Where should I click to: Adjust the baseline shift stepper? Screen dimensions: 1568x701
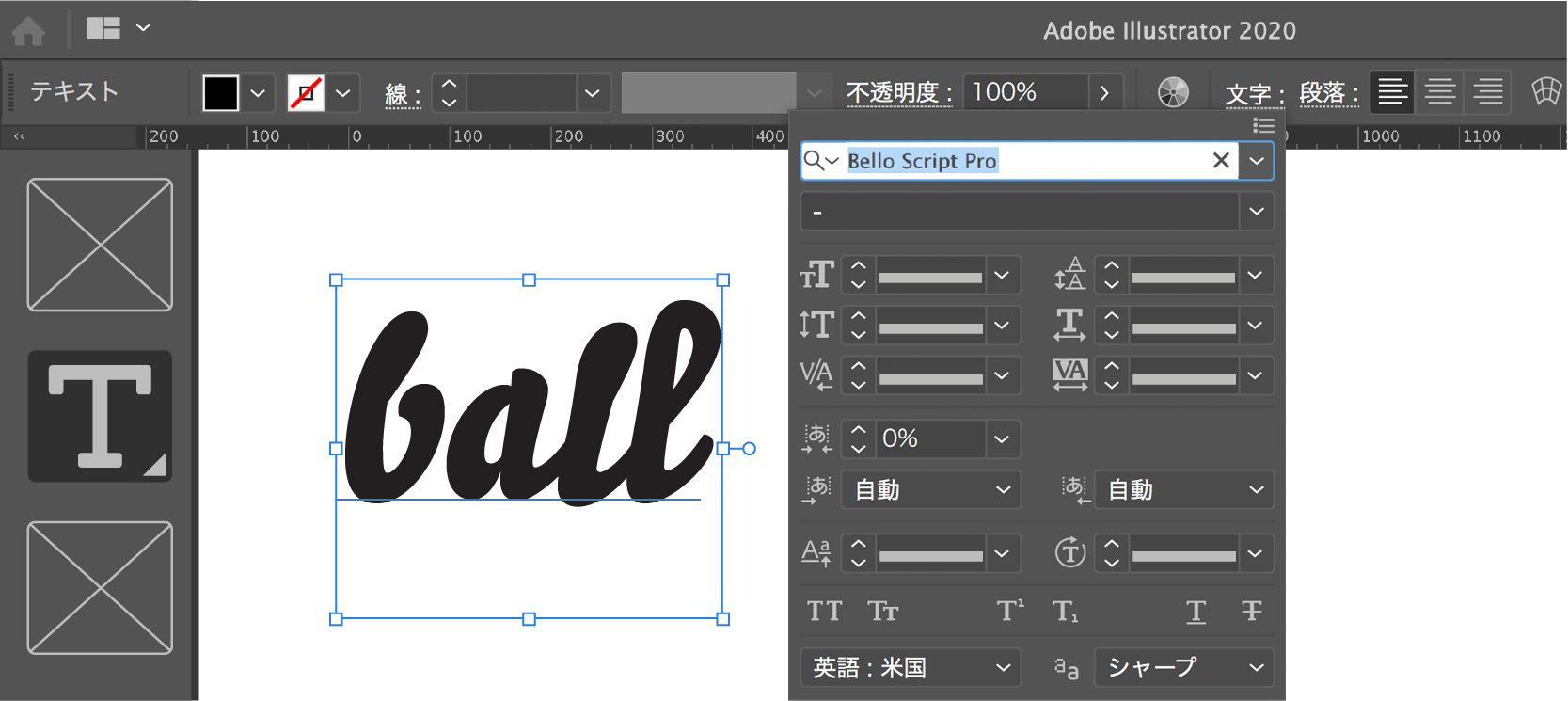click(859, 553)
